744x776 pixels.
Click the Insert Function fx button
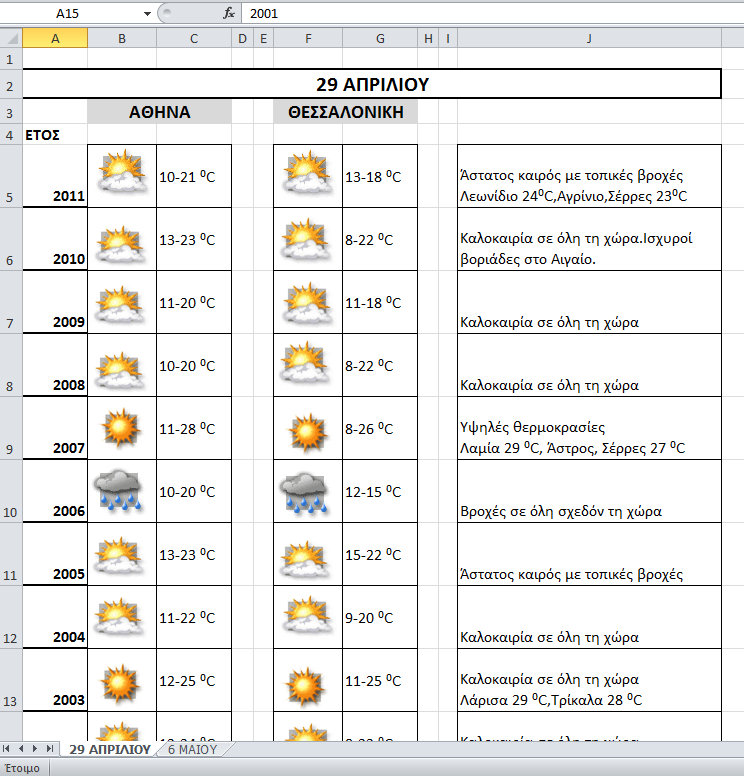[x=228, y=13]
